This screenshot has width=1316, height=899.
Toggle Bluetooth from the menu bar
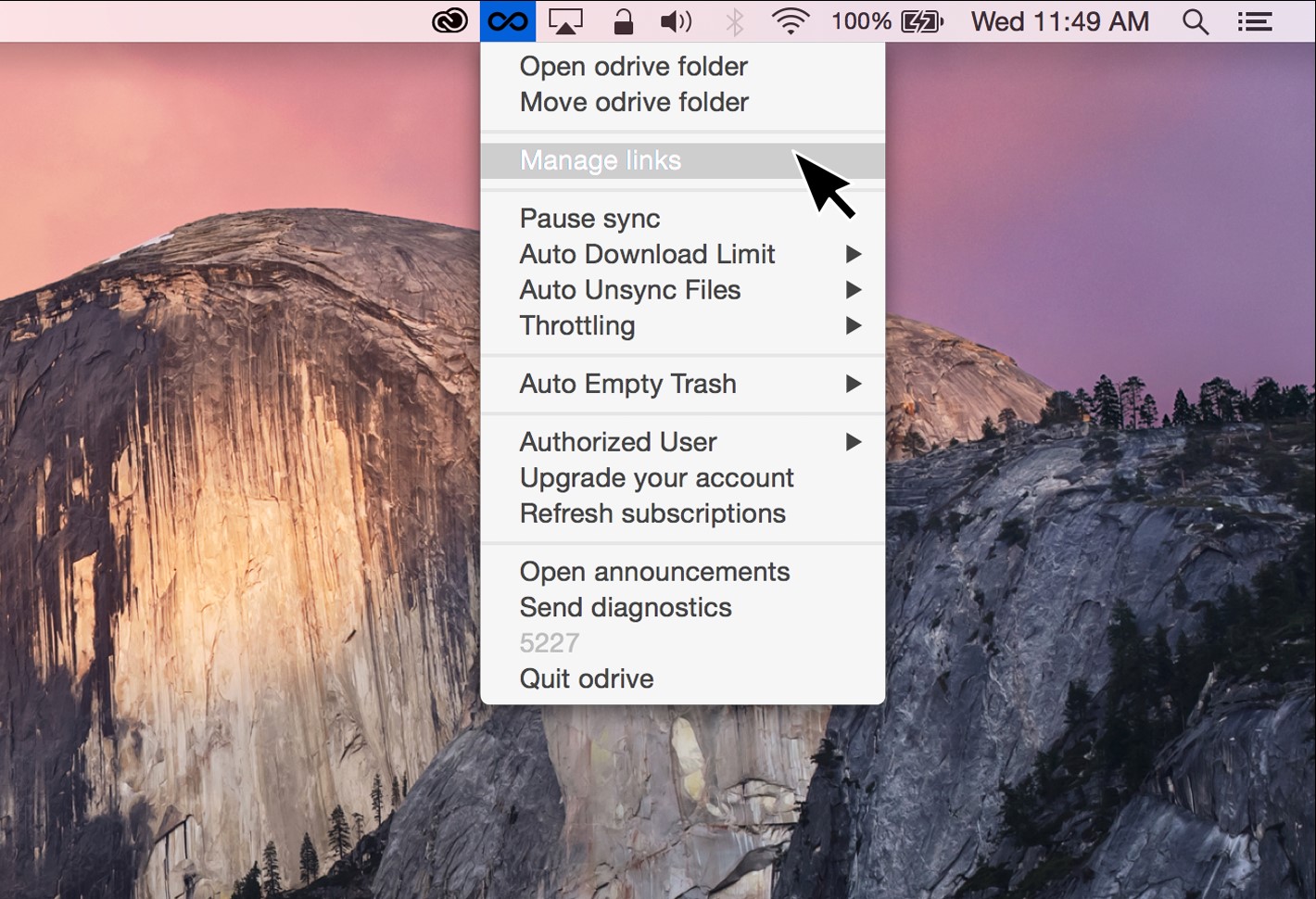point(734,20)
